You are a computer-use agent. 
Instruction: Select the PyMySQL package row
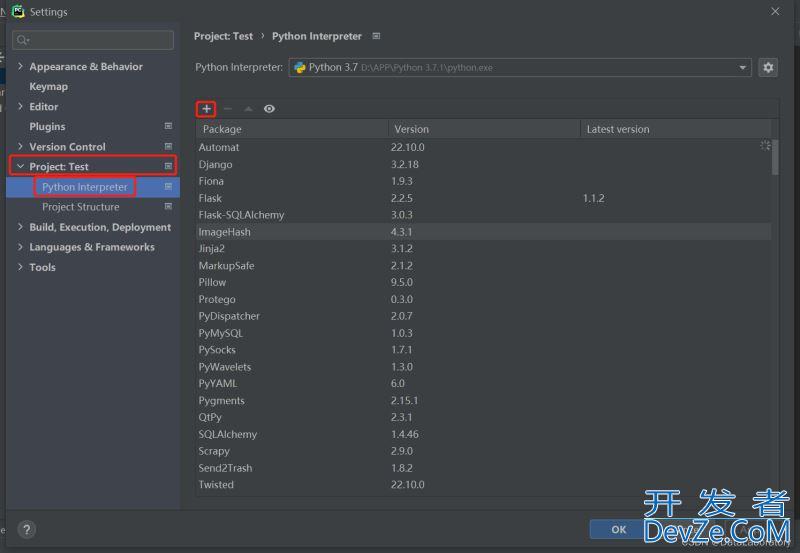484,333
